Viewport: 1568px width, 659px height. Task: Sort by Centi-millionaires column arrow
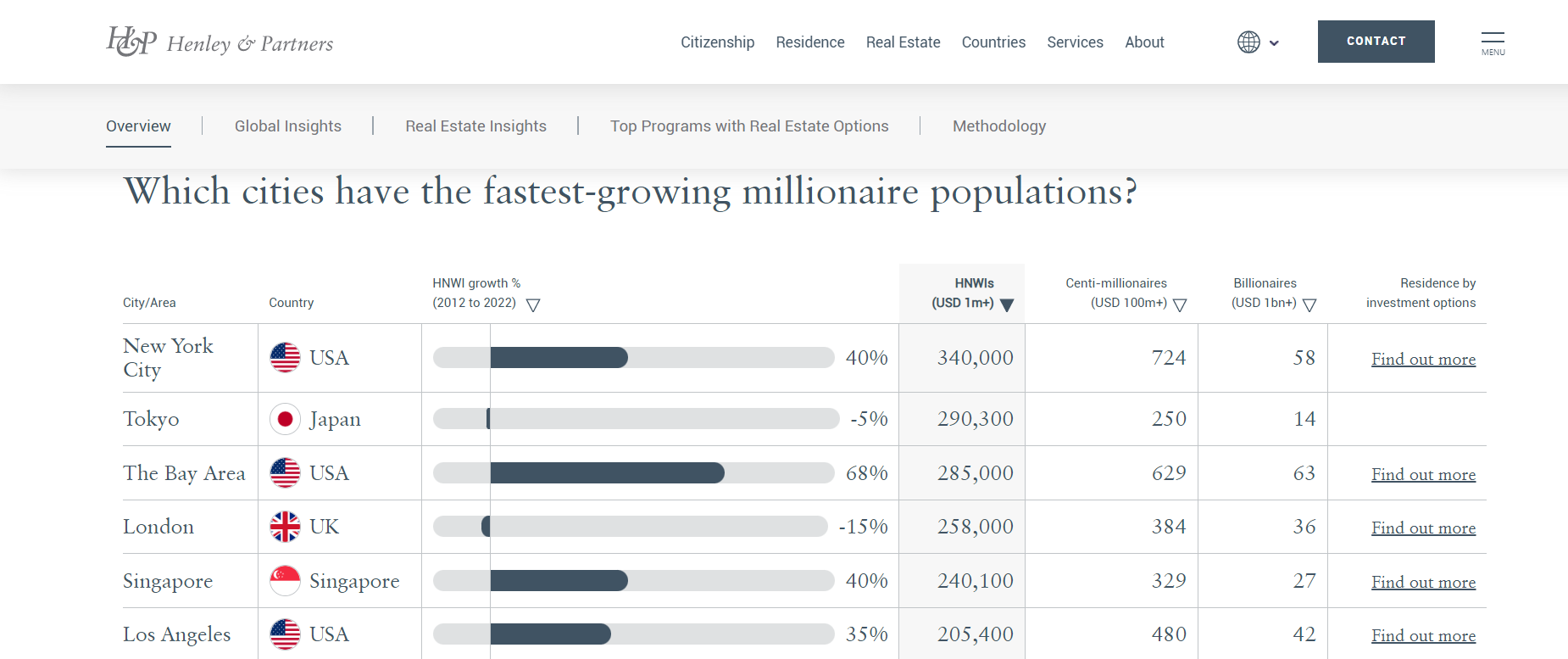(1180, 305)
